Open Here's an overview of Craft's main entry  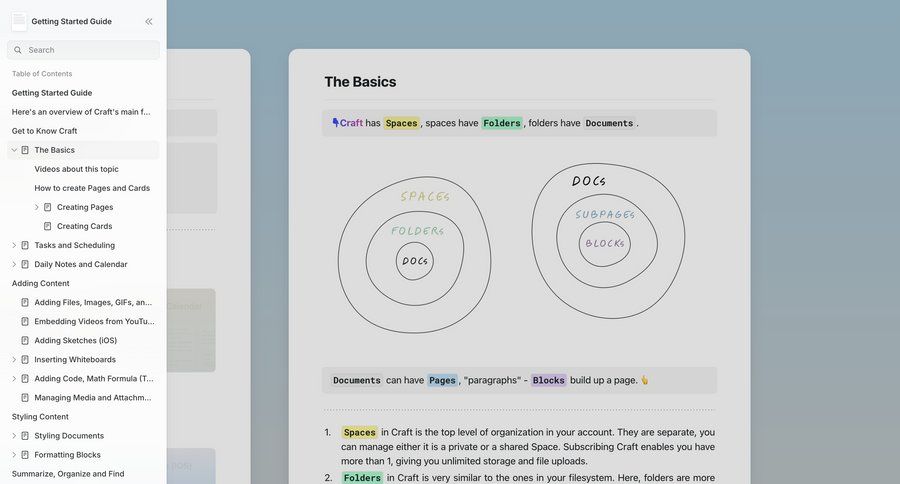[x=81, y=112]
